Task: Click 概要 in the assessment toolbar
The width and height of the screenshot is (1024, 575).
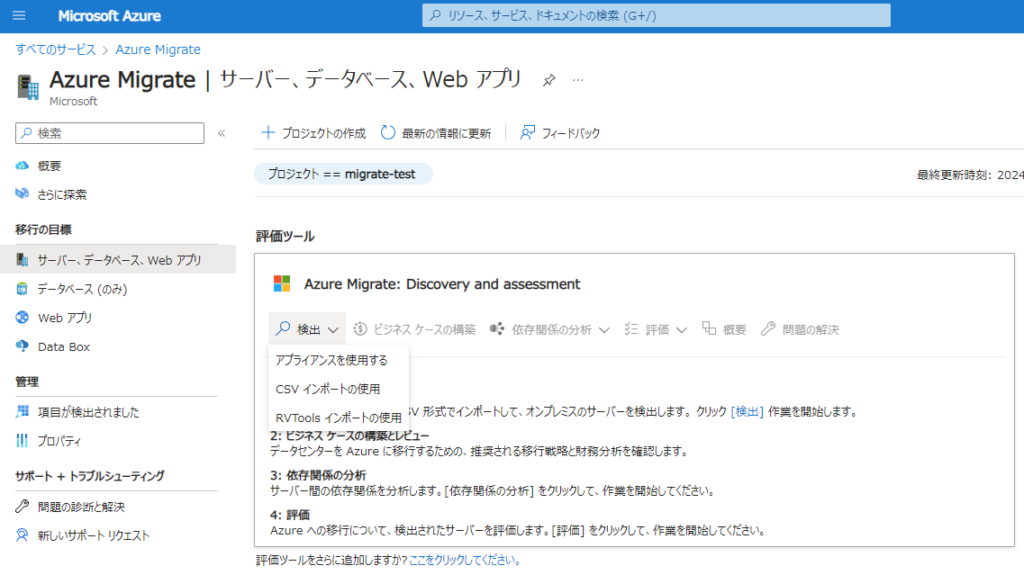Action: (724, 329)
